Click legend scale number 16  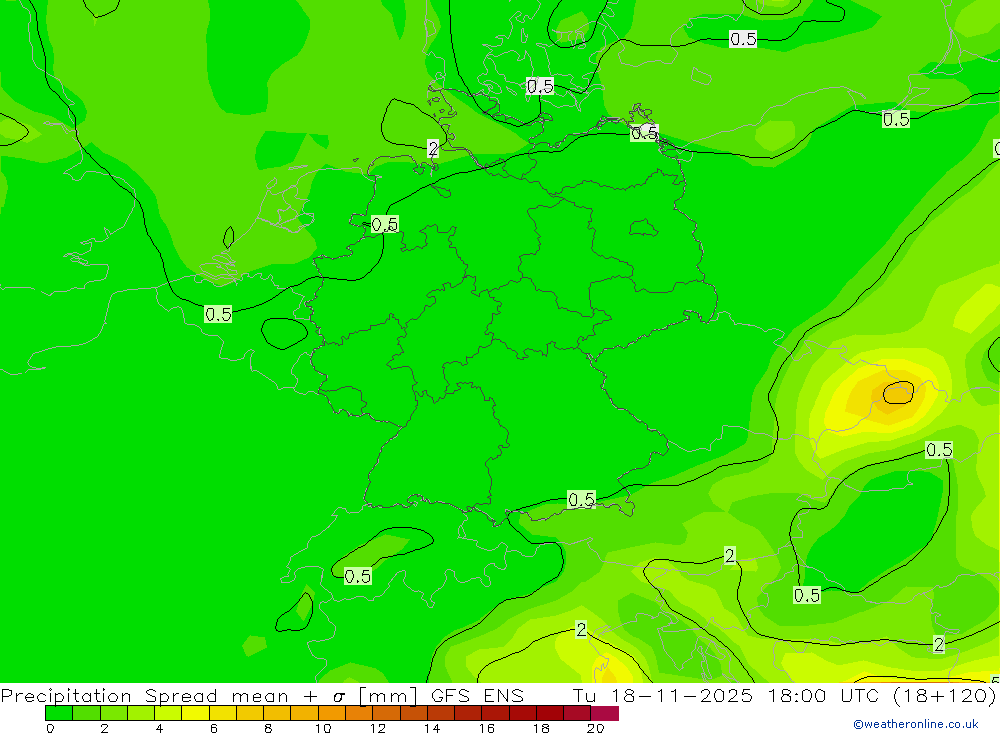(487, 728)
